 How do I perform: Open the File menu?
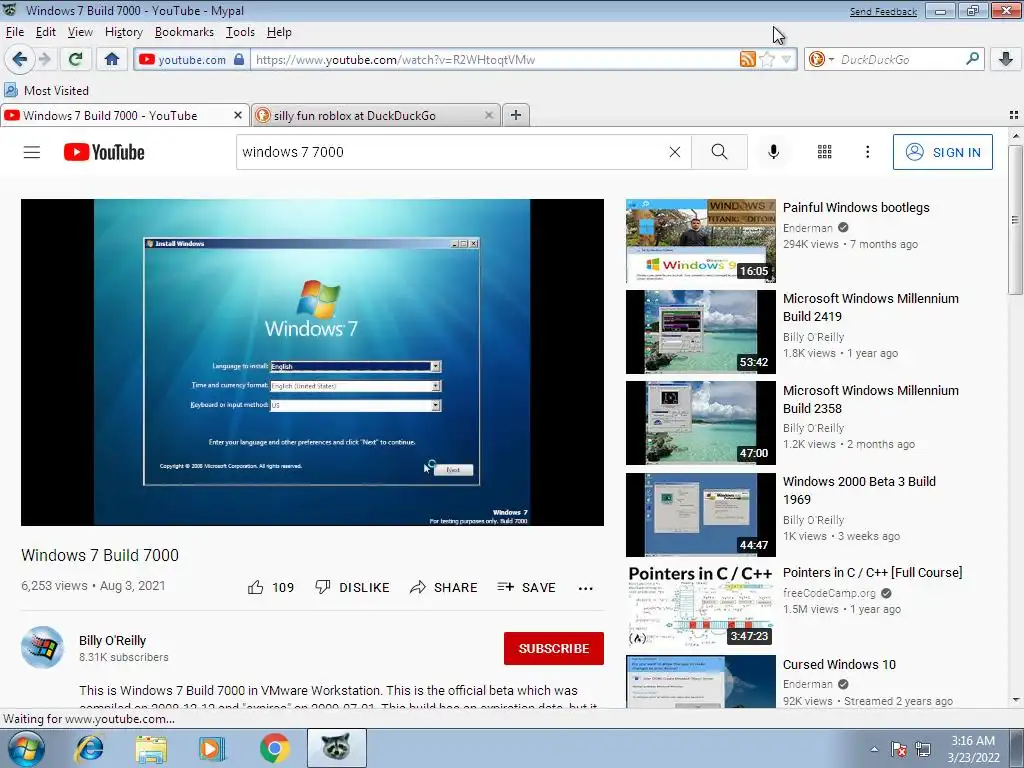14,32
